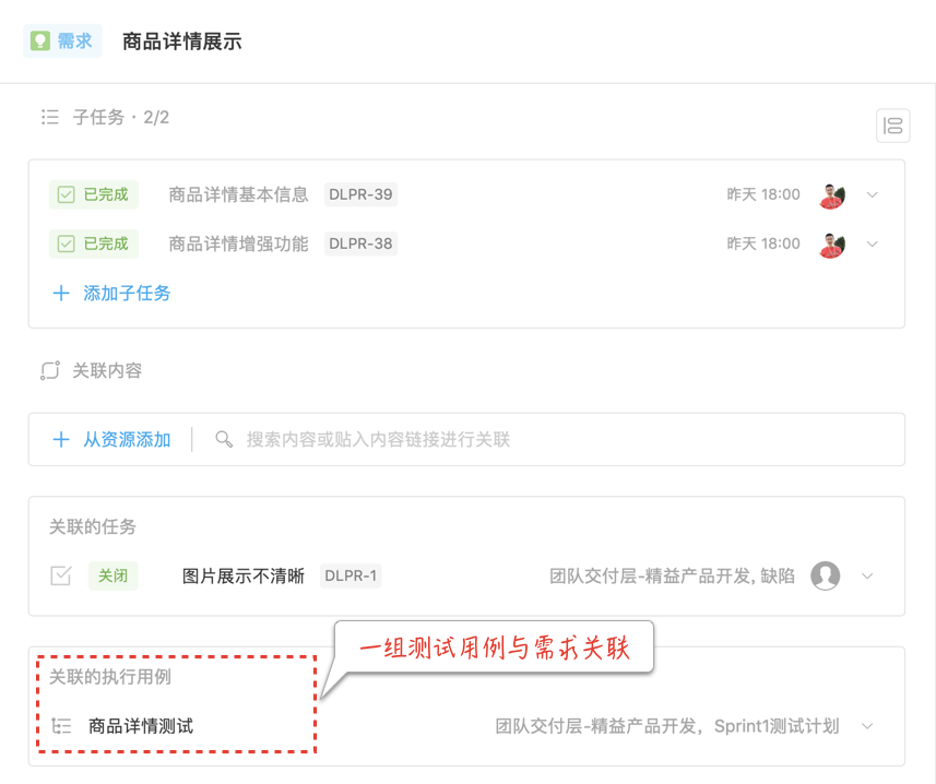936x784 pixels.
Task: Expand the DLPR-1 row chevron
Action: 867,576
